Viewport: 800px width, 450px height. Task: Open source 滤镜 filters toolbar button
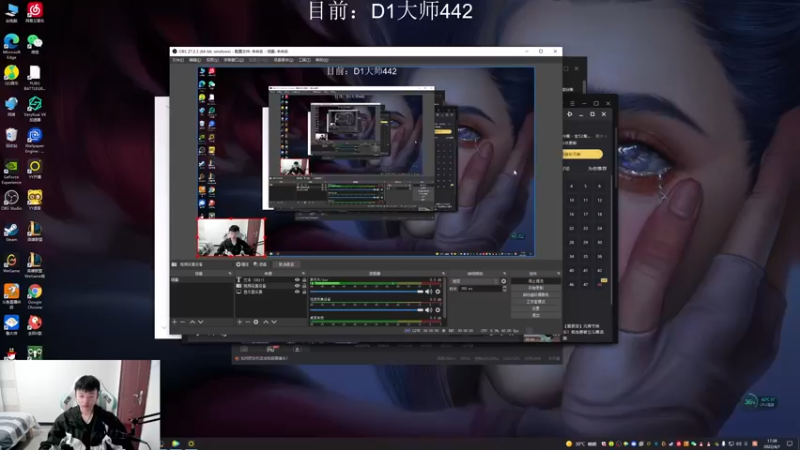pyautogui.click(x=260, y=264)
